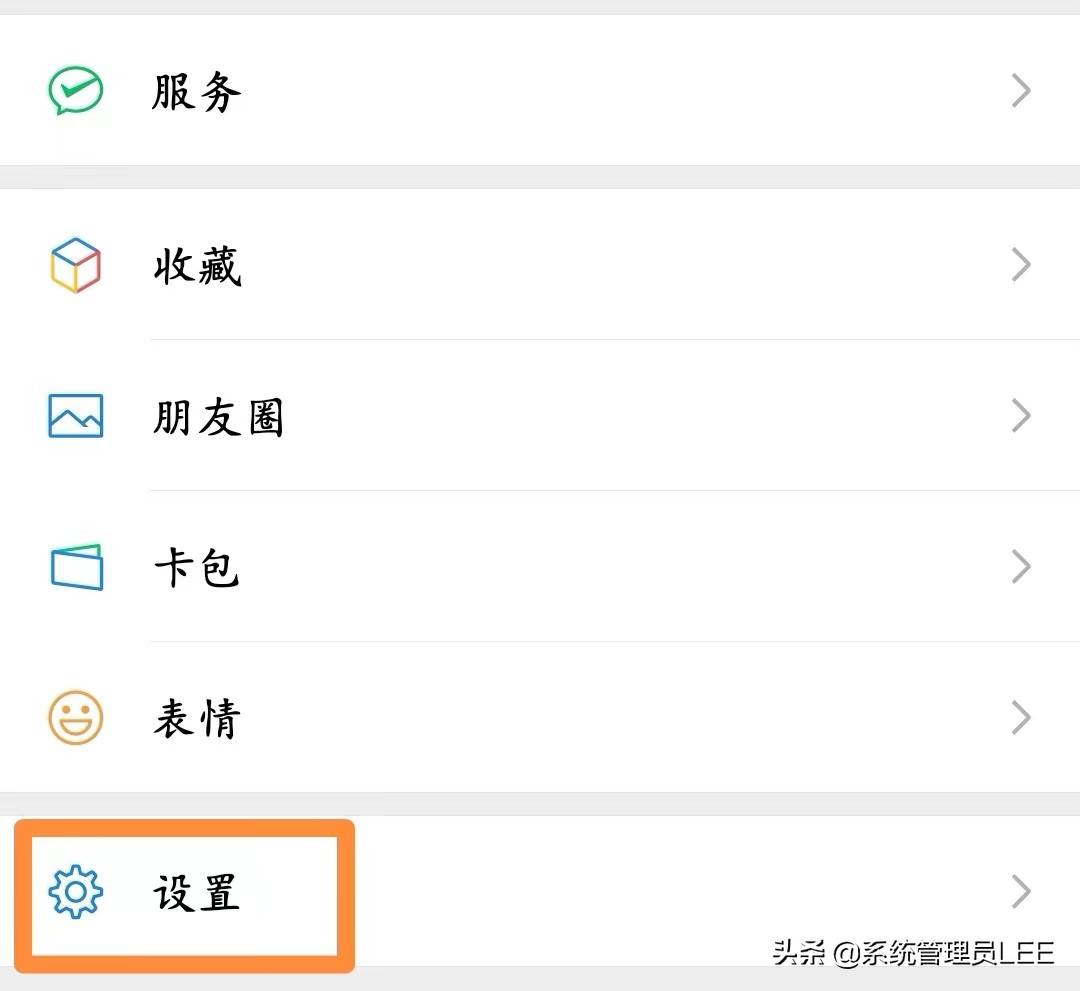The image size is (1080, 991).
Task: Open the green checkmark chat bubble icon
Action: [x=75, y=90]
